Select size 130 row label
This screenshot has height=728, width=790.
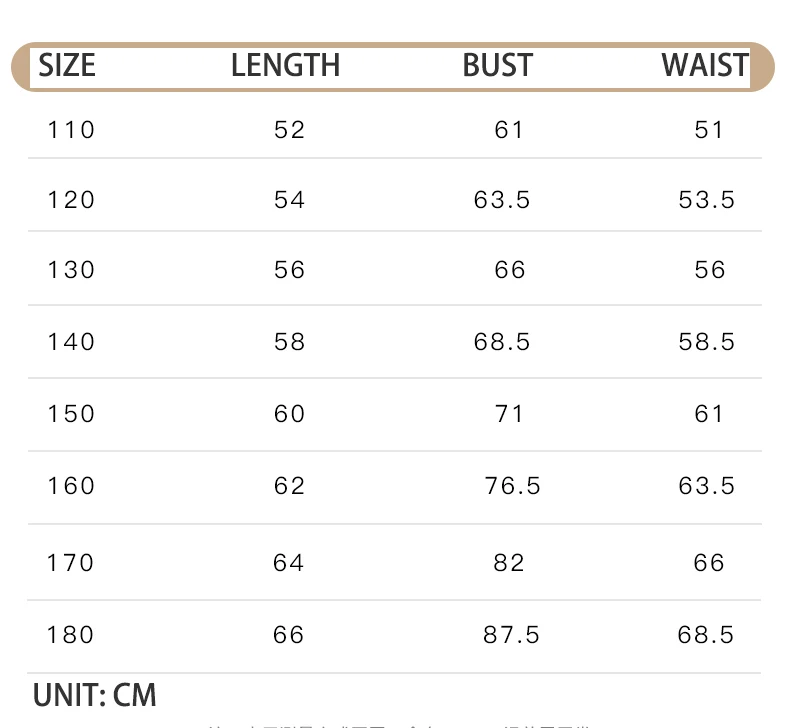pos(71,270)
